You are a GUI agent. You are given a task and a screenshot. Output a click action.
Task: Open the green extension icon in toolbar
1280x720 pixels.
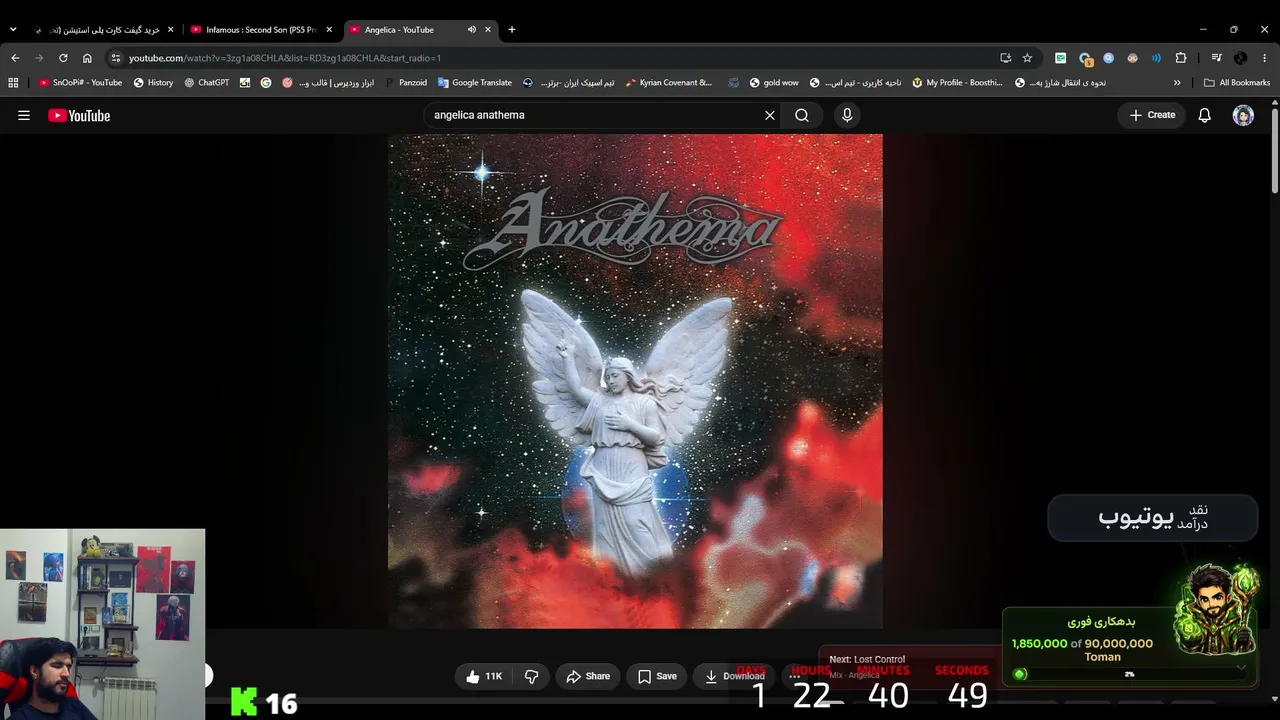1060,58
